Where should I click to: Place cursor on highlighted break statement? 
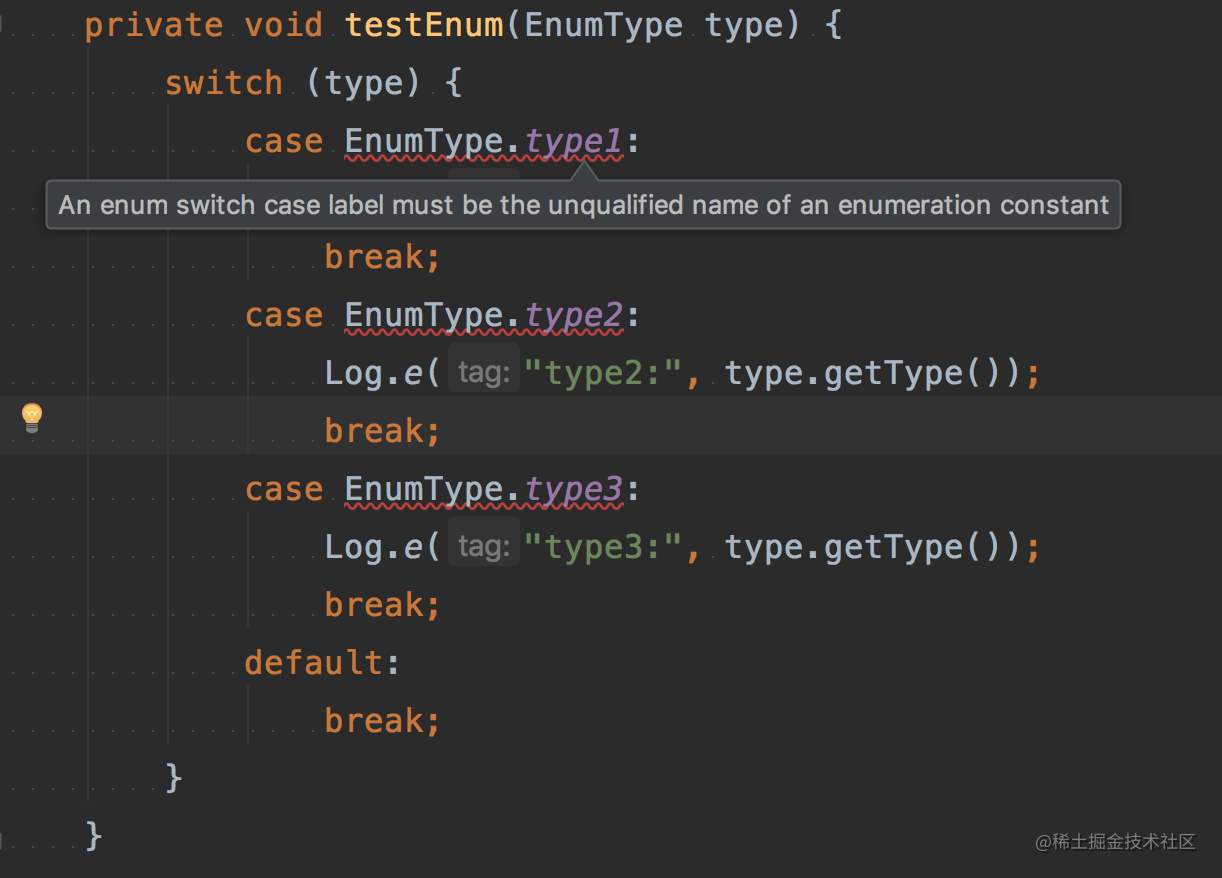(x=383, y=431)
